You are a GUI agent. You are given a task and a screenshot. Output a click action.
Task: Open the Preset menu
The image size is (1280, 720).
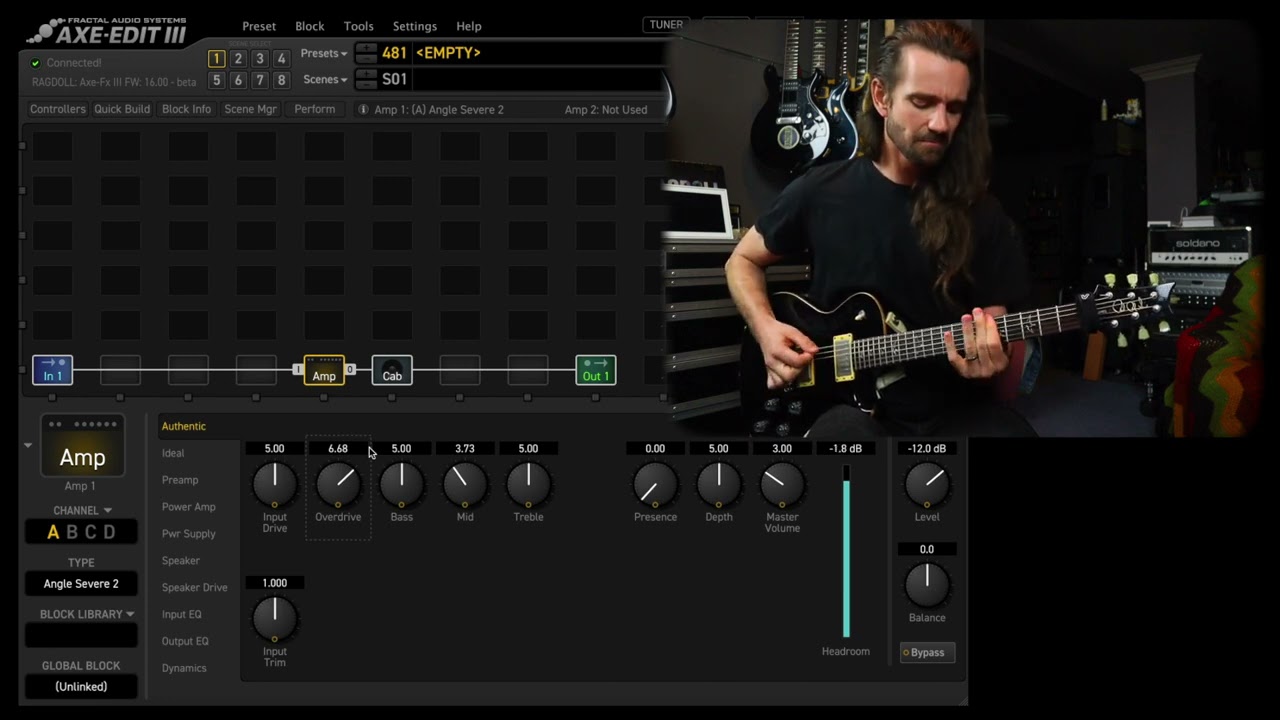pyautogui.click(x=259, y=26)
